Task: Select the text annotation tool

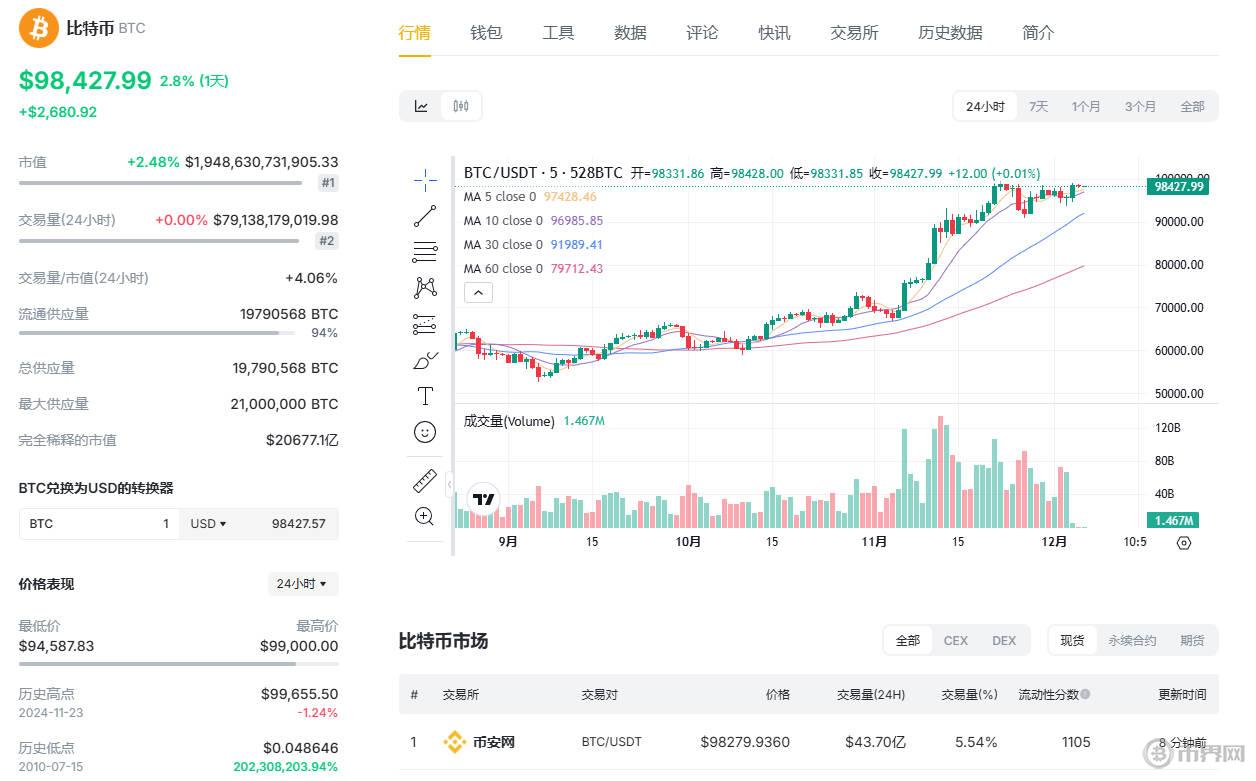Action: (x=425, y=396)
